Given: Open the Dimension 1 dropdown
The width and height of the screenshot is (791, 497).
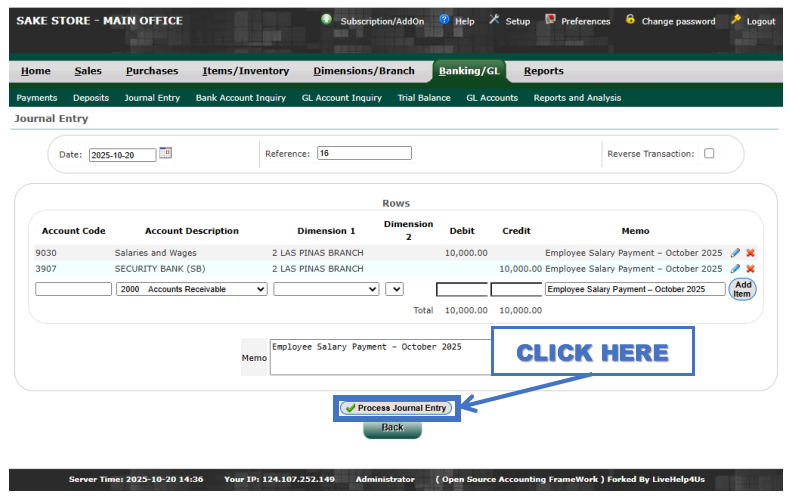Looking at the screenshot, I should (326, 289).
